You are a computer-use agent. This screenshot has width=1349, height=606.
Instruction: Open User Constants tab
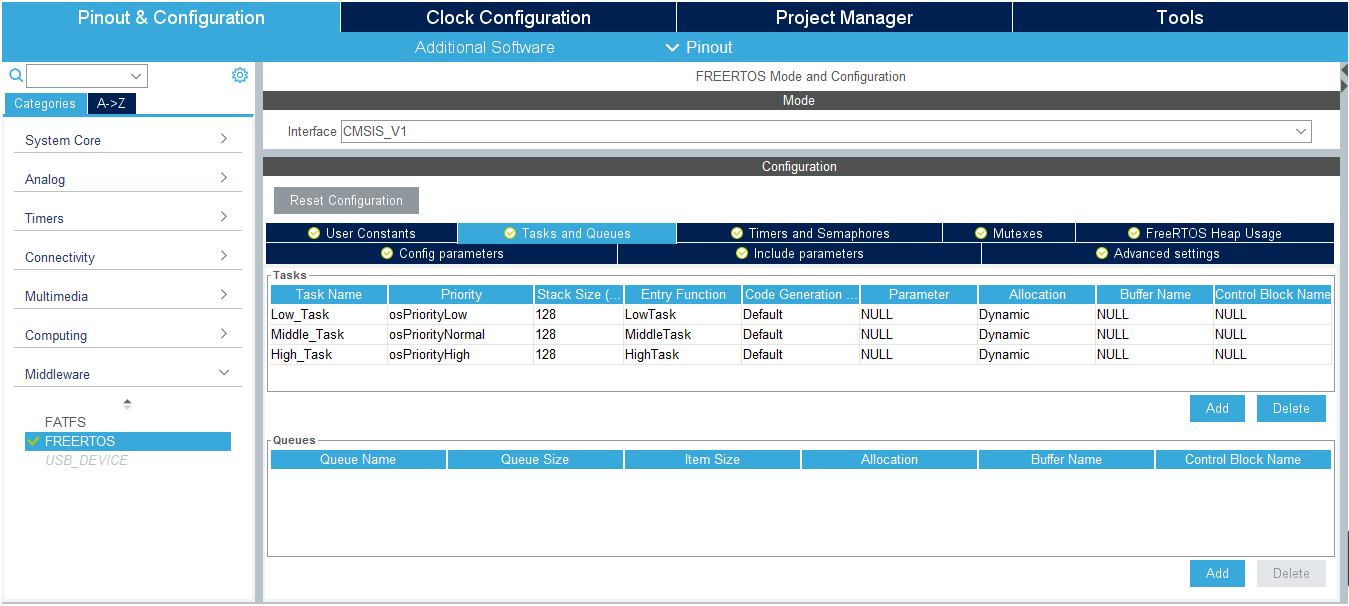pyautogui.click(x=361, y=233)
